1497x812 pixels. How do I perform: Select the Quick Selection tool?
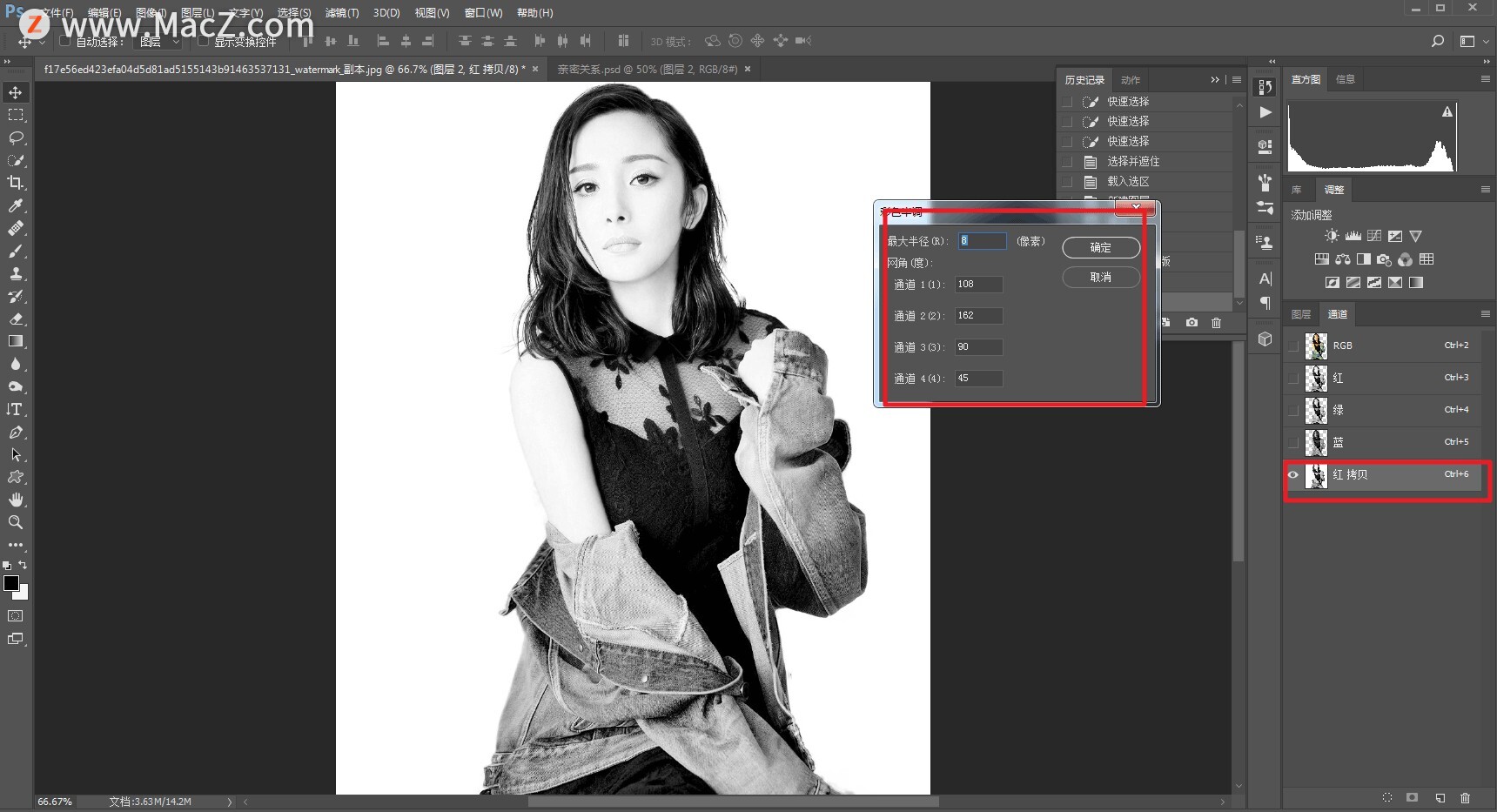click(16, 160)
